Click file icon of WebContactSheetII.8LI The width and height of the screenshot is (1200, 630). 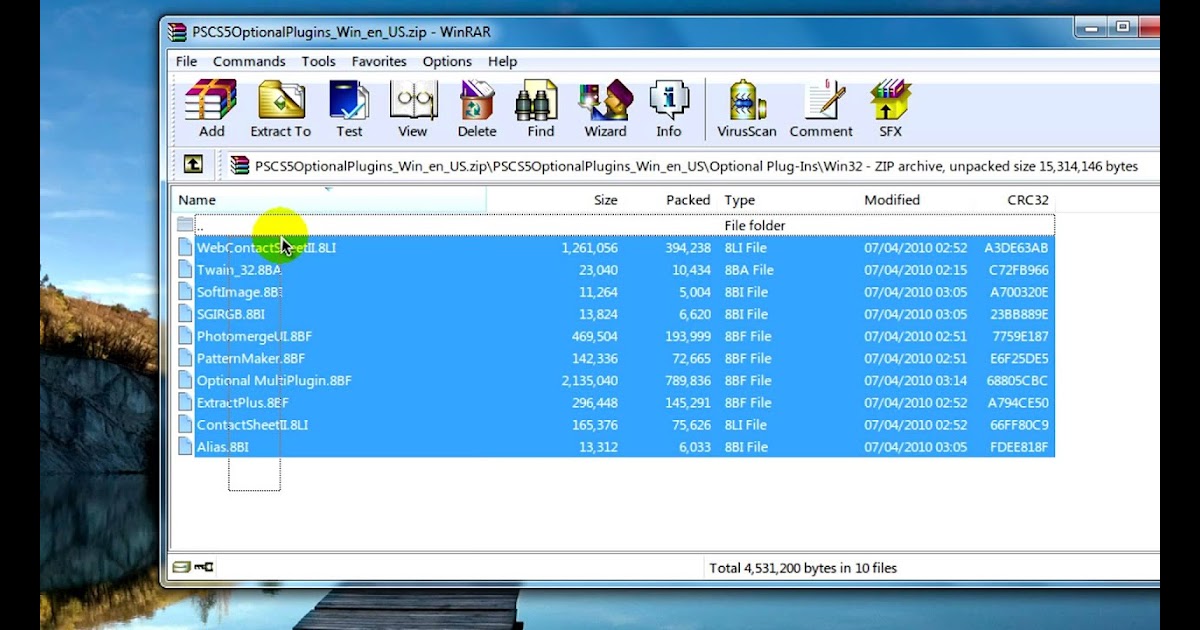tap(185, 247)
